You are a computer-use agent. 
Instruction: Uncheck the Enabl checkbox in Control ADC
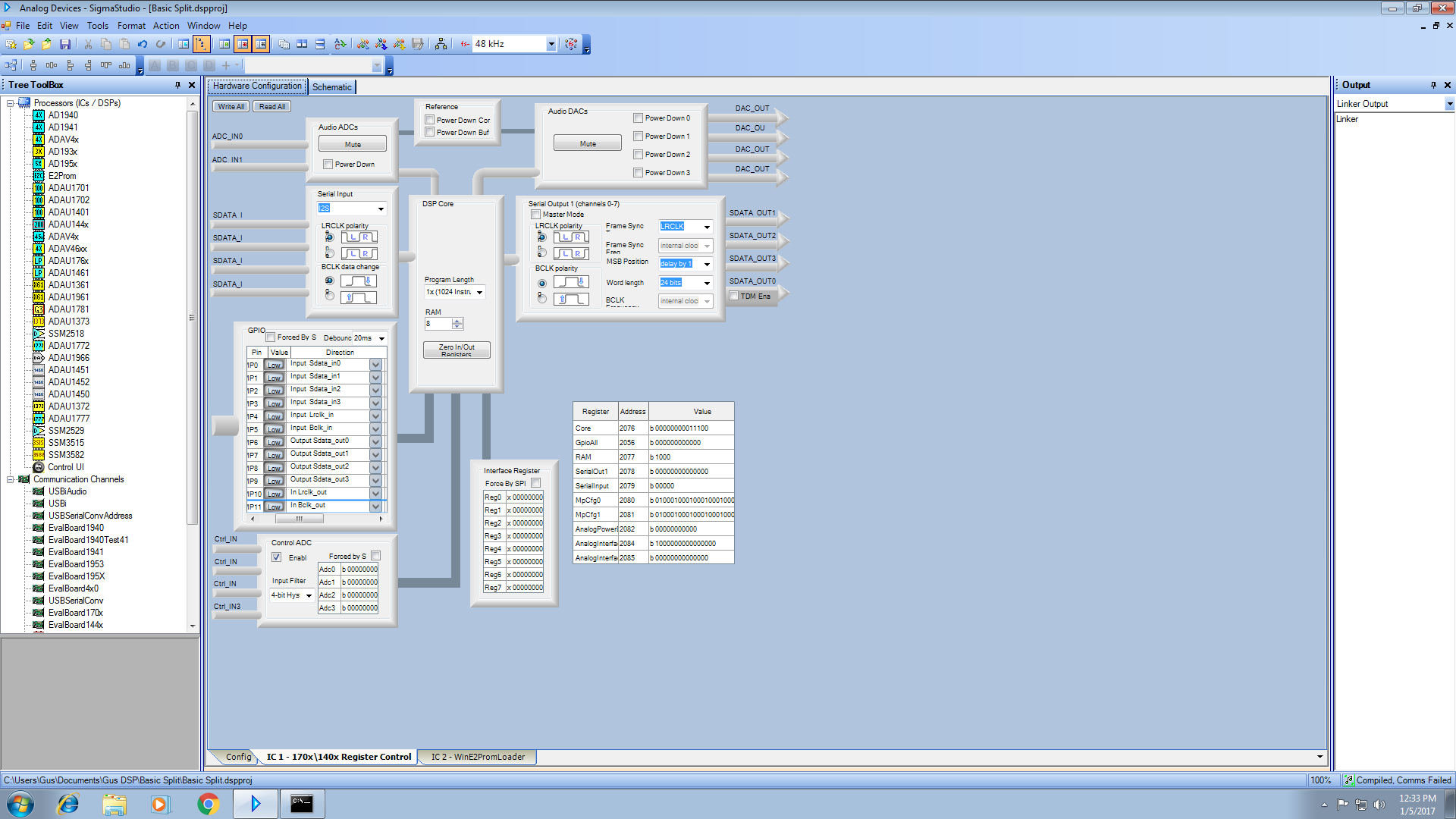[277, 557]
